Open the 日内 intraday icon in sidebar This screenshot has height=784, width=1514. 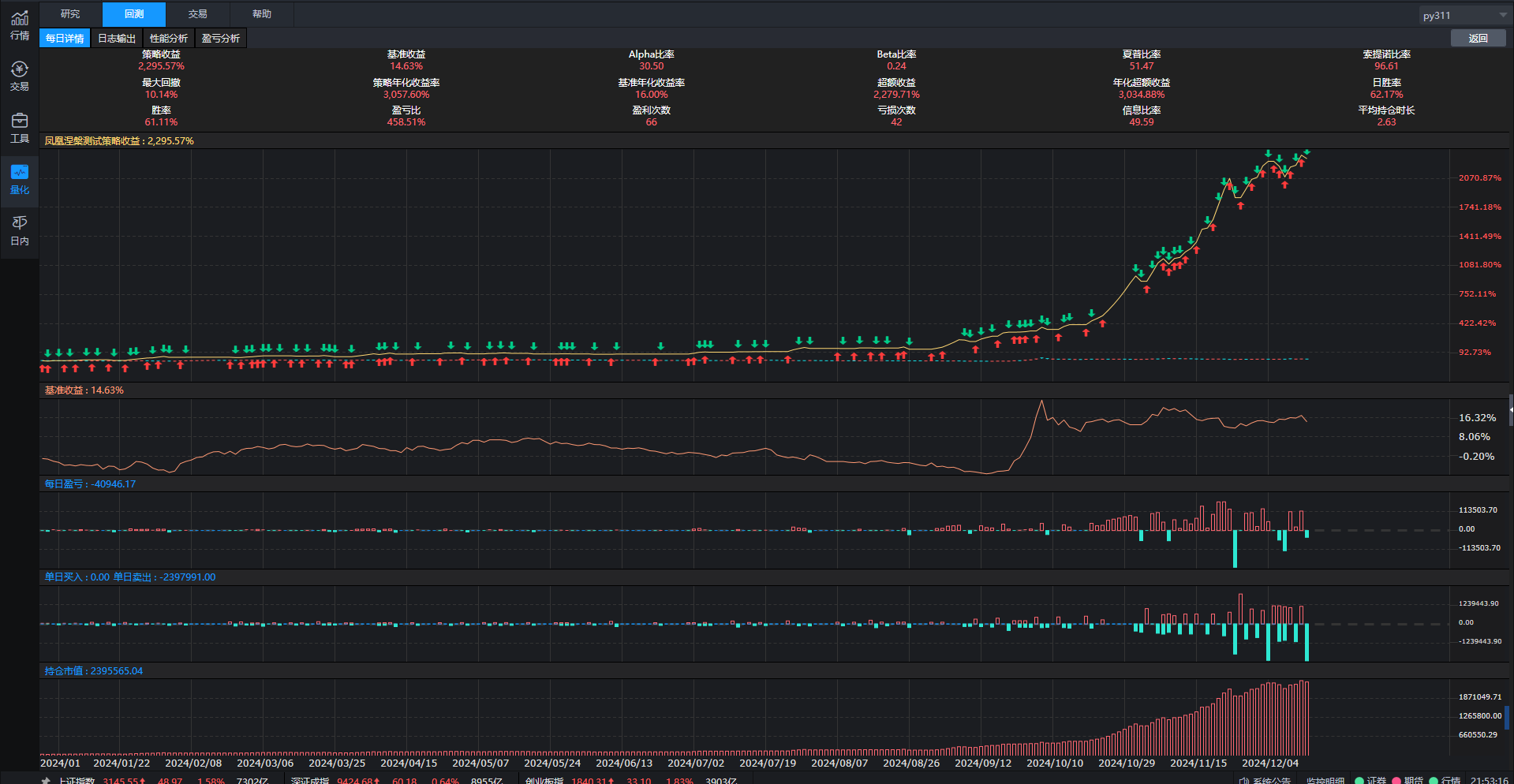point(20,230)
